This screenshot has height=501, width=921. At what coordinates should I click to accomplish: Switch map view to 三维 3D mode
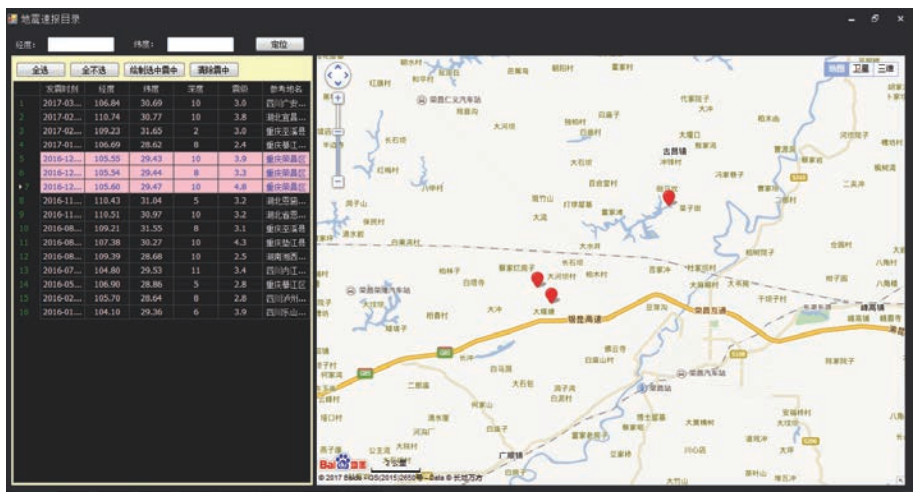(885, 69)
